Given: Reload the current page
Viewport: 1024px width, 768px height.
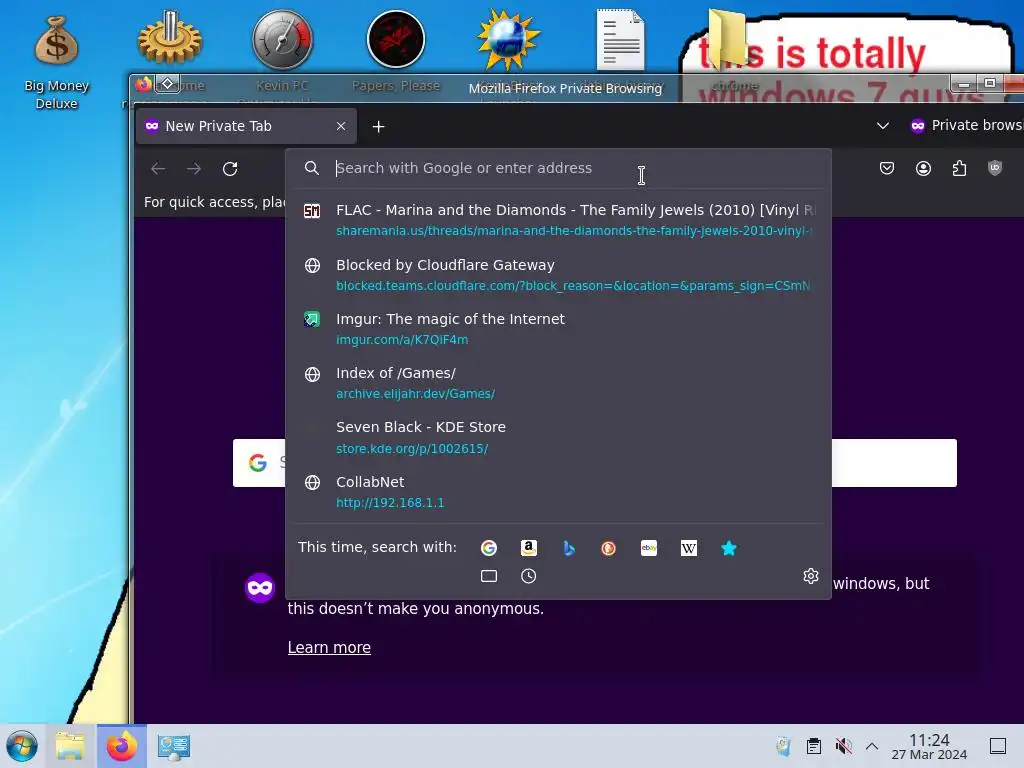Looking at the screenshot, I should tap(230, 168).
